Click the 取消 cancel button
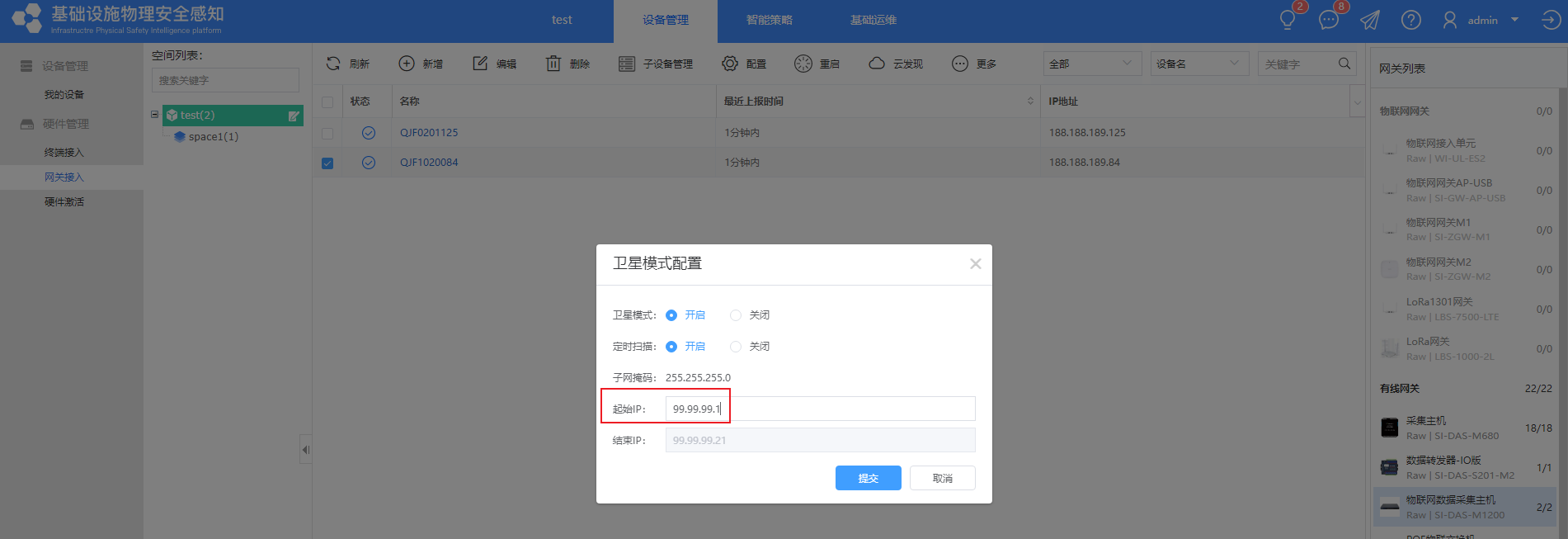The width and height of the screenshot is (1568, 539). tap(942, 478)
